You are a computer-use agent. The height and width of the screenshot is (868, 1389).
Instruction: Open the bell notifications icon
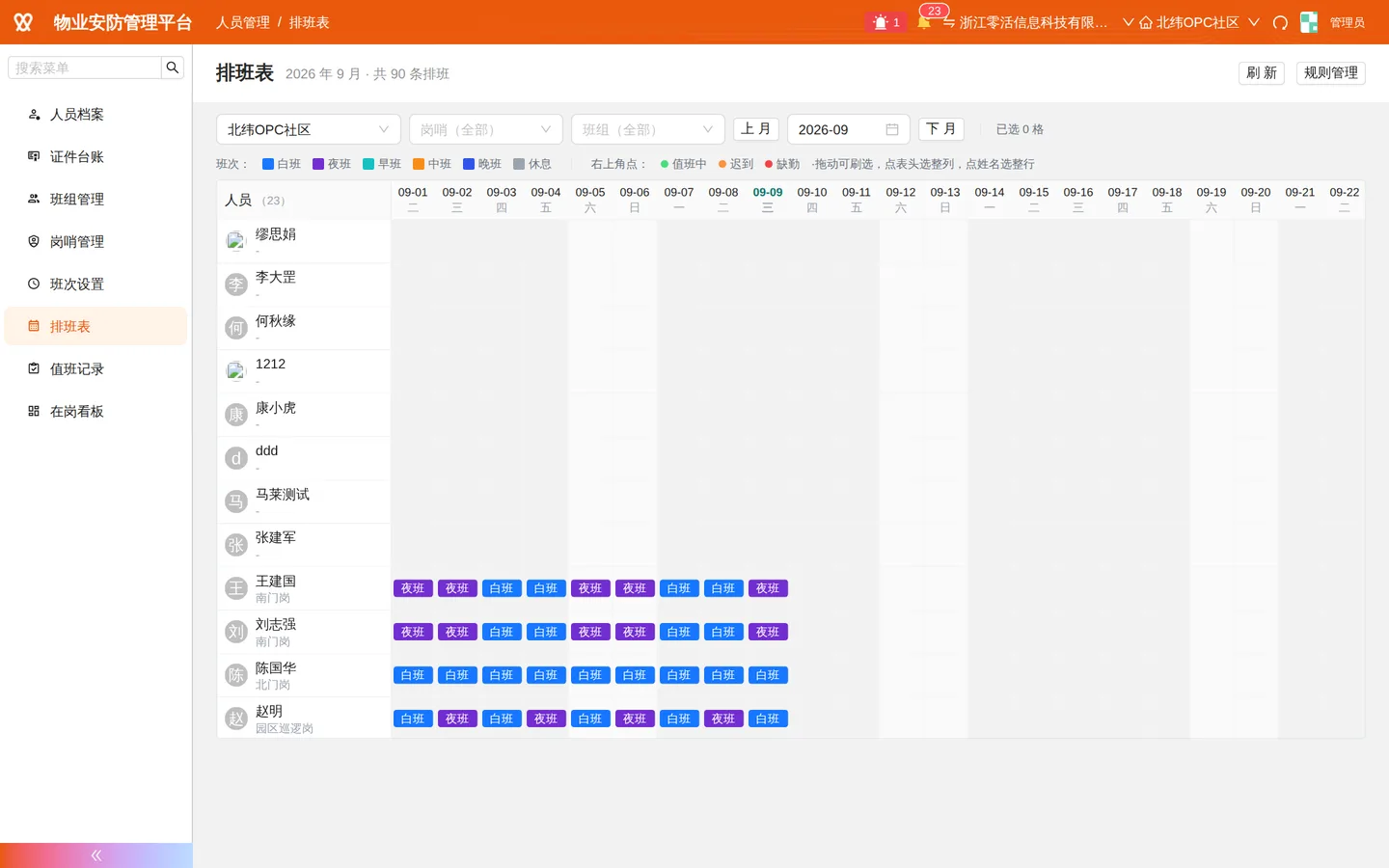pos(924,22)
